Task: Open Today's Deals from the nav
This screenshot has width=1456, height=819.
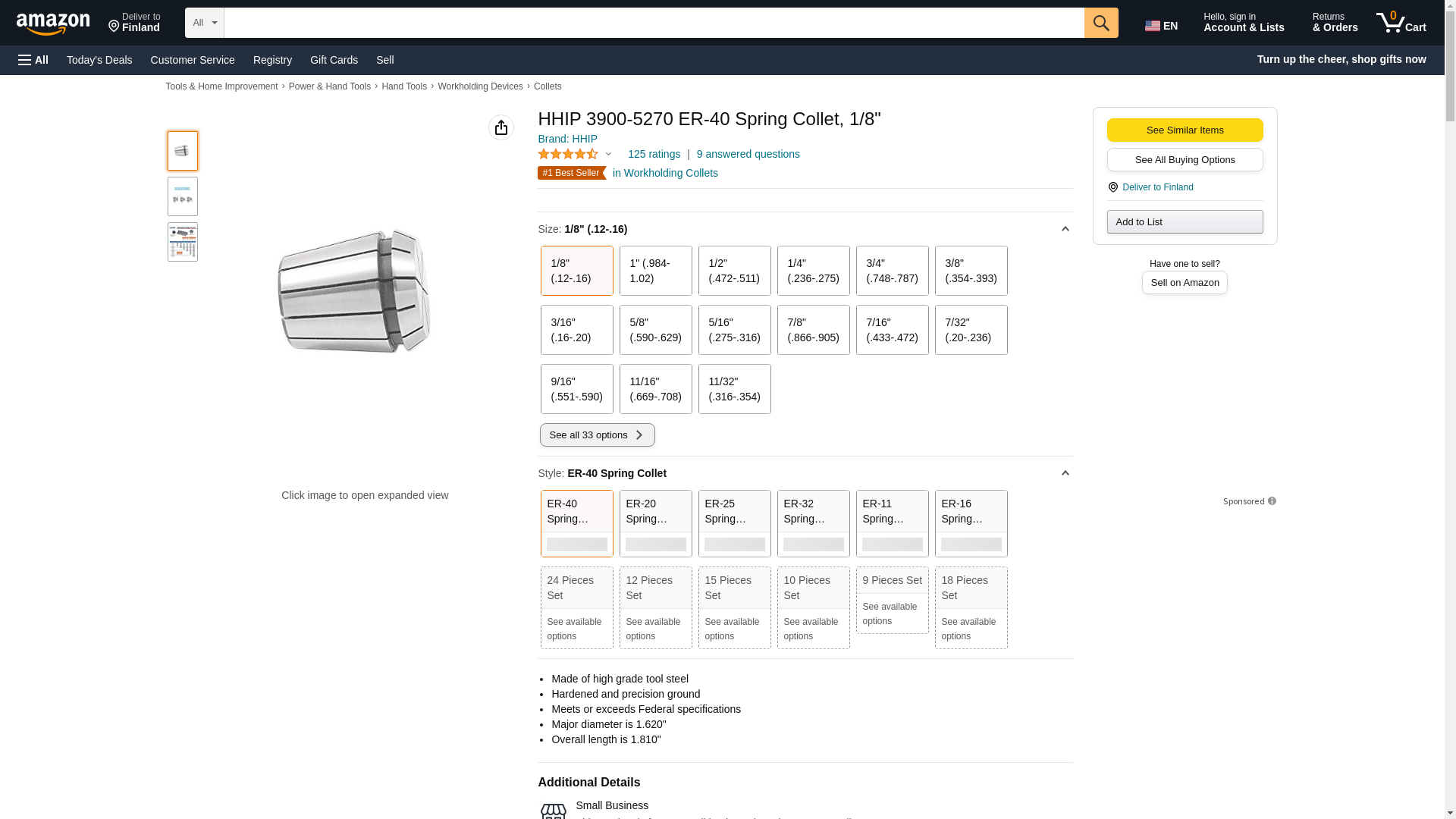Action: tap(99, 60)
